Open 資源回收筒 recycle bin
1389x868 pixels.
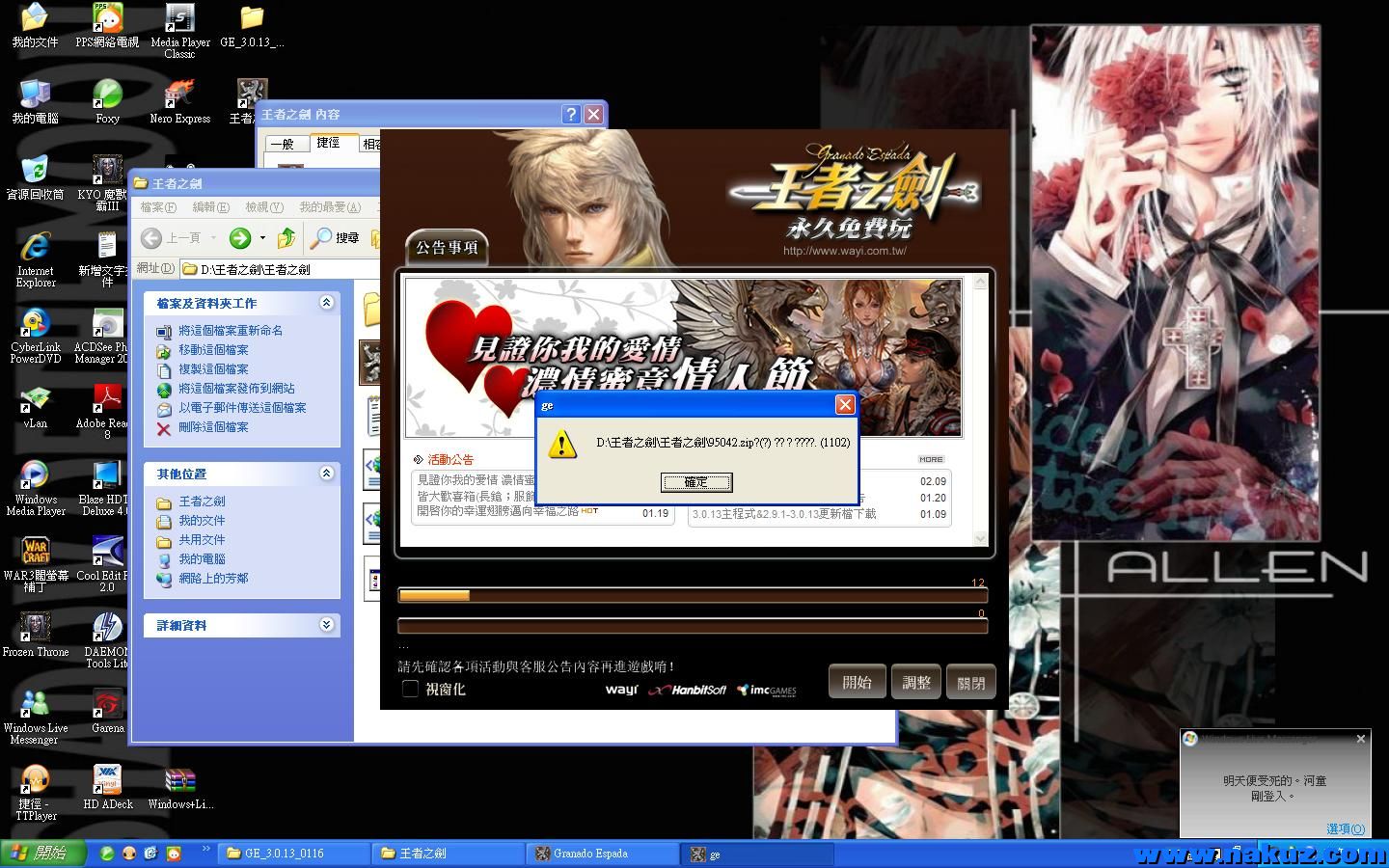(x=36, y=178)
